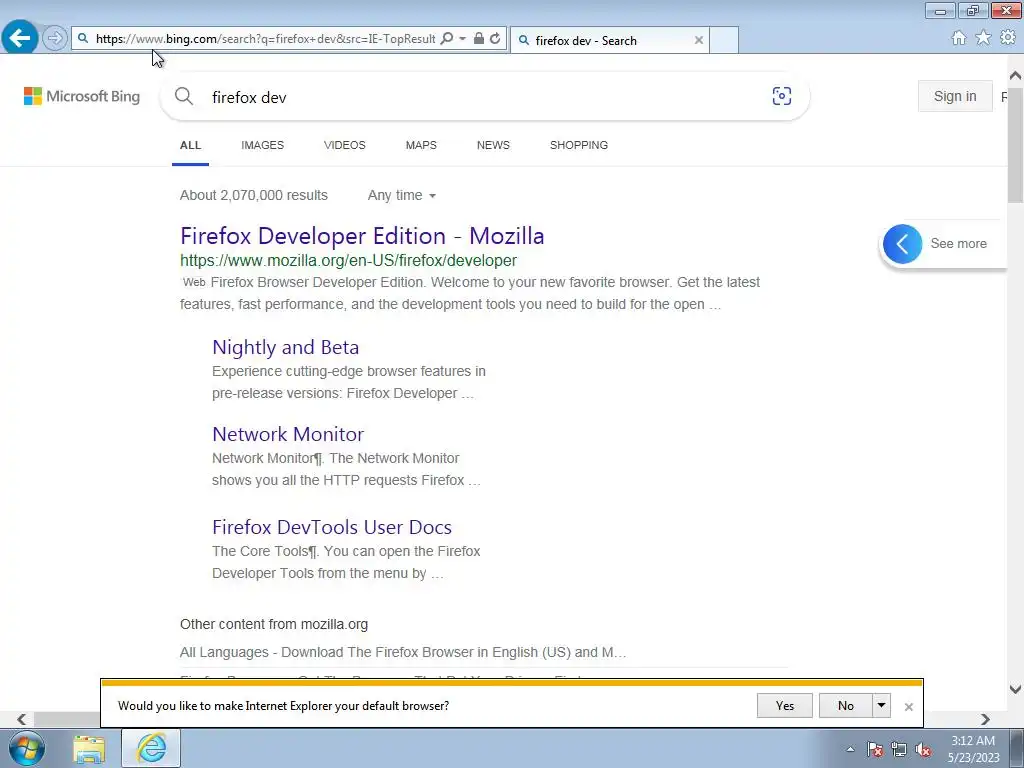View the security lock icon in address bar
The width and height of the screenshot is (1024, 768).
pyautogui.click(x=479, y=39)
